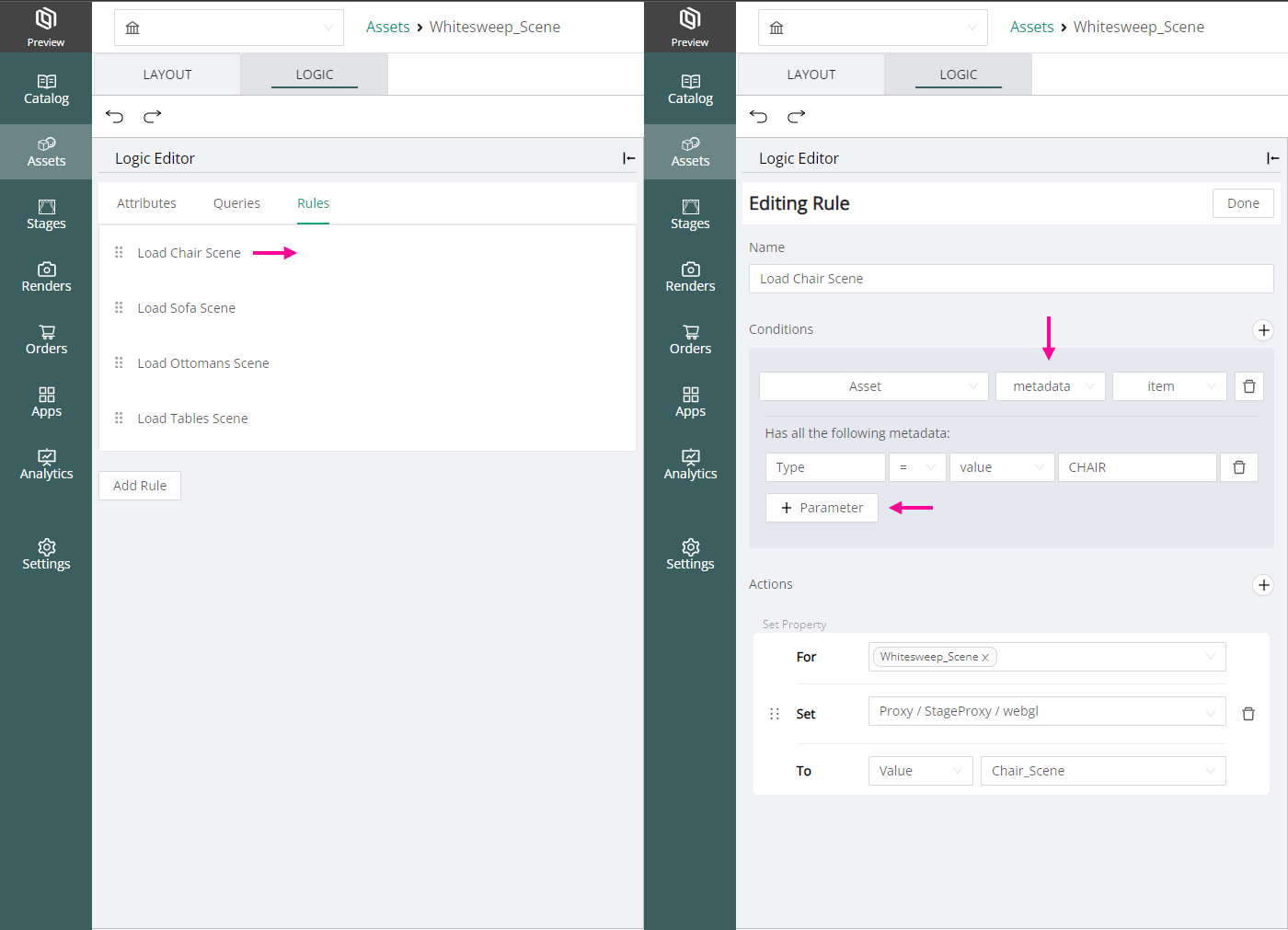The height and width of the screenshot is (930, 1288).
Task: Expand the Chair_Scene value dropdown
Action: tap(1102, 771)
